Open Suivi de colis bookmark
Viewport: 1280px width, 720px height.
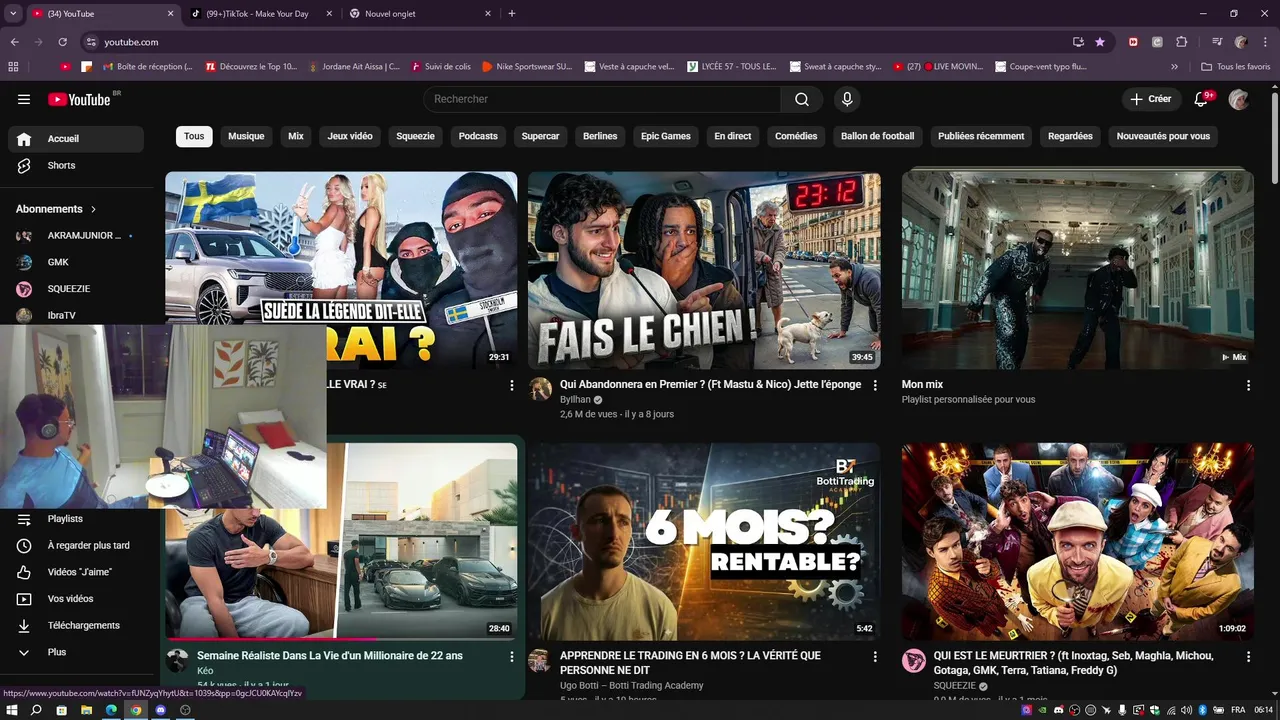click(x=441, y=67)
